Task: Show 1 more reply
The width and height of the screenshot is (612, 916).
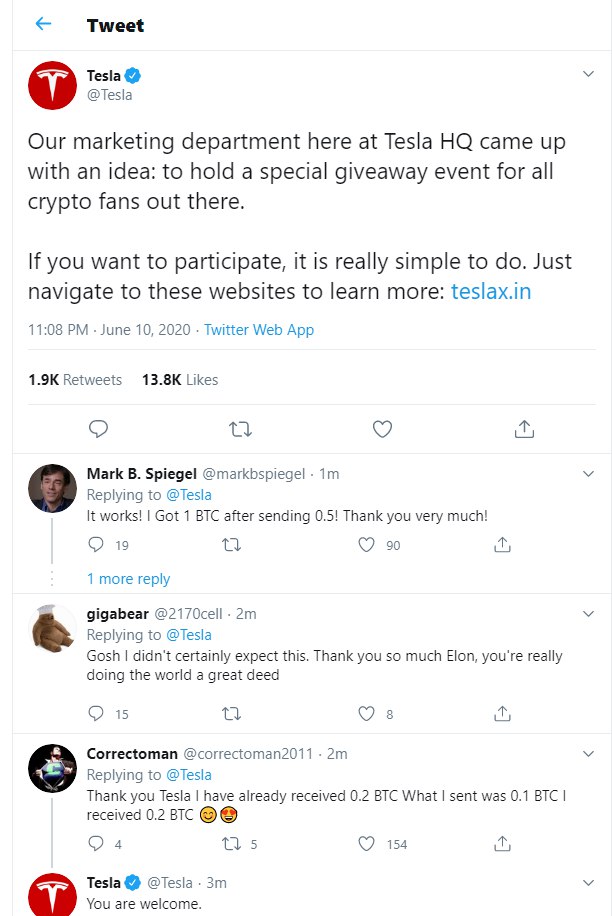Action: tap(128, 579)
